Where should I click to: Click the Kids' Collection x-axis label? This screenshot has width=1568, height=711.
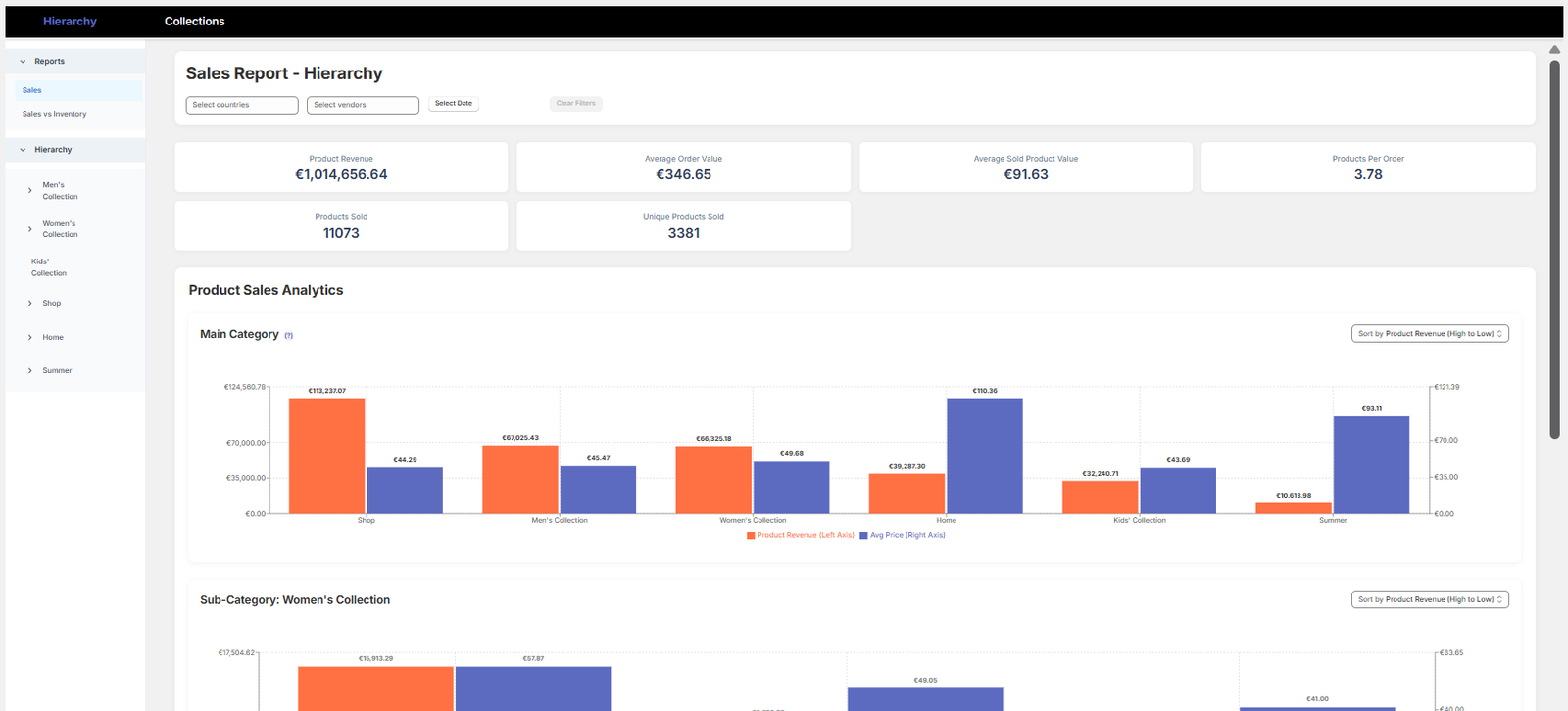(x=1140, y=521)
